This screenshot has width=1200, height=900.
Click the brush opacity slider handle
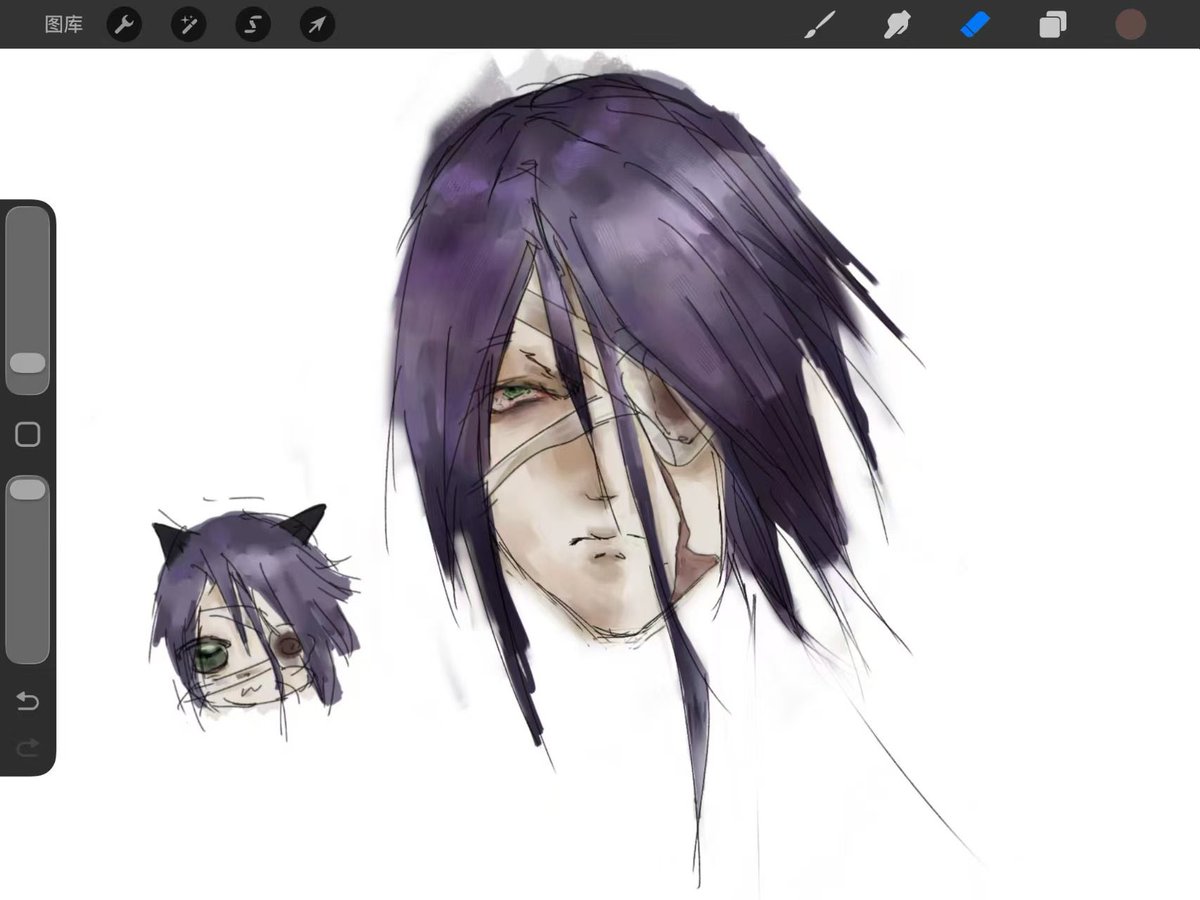pyautogui.click(x=28, y=489)
